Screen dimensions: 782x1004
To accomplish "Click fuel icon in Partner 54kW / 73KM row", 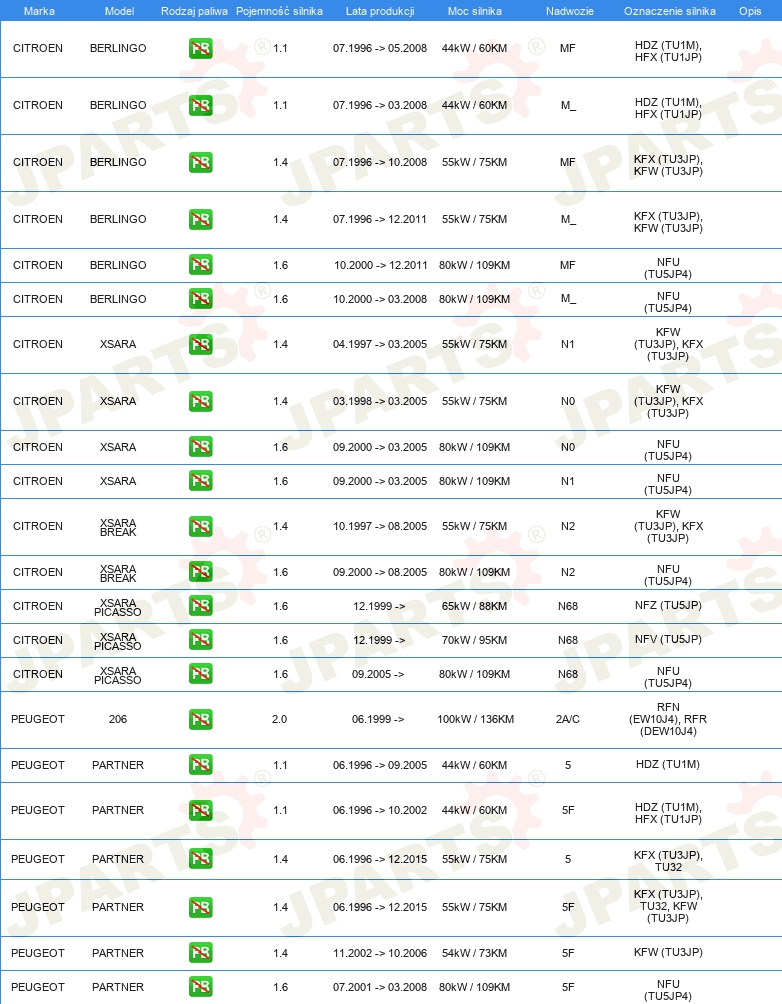I will coord(200,953).
